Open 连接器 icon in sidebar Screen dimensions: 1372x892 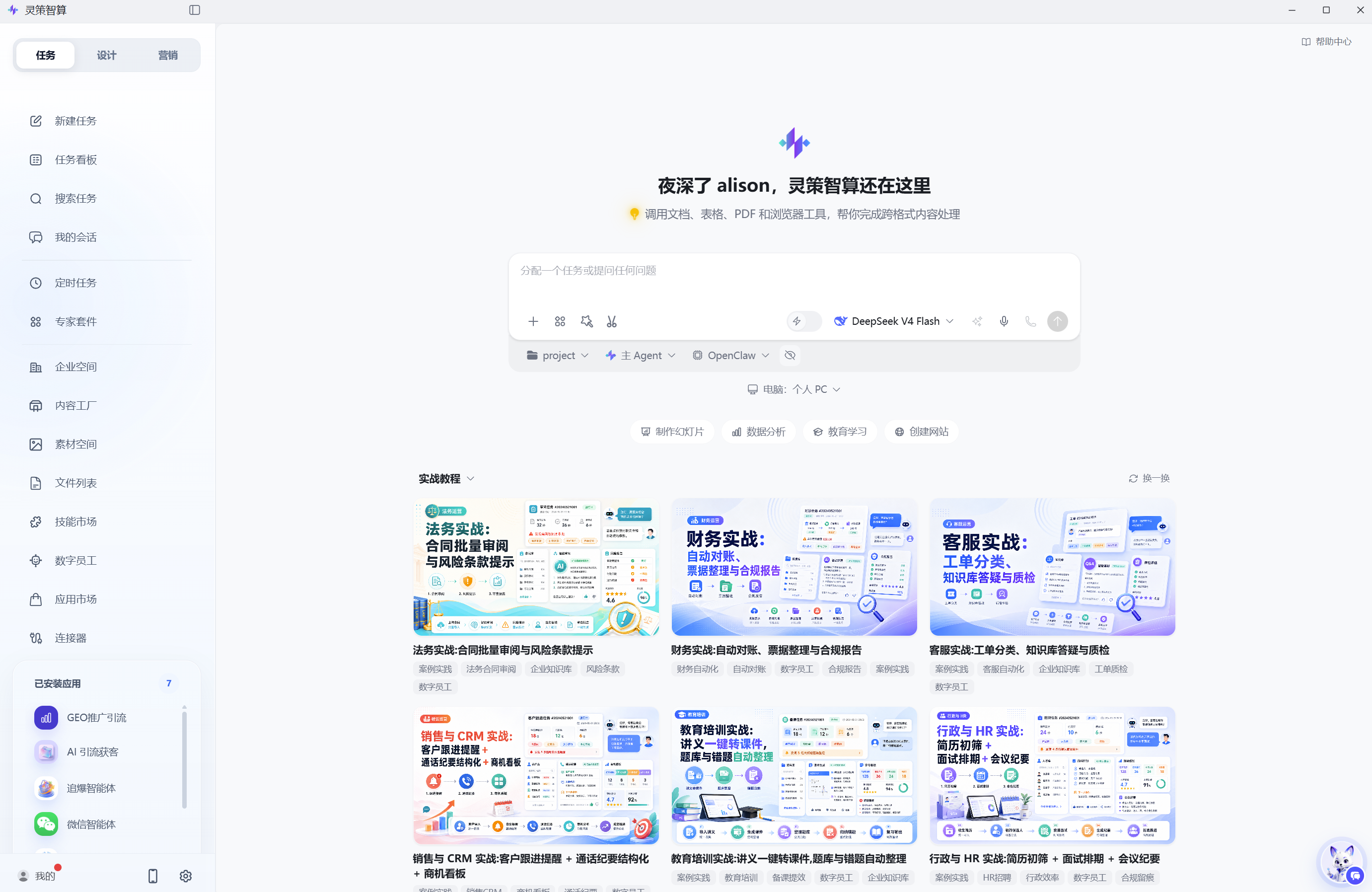click(36, 638)
